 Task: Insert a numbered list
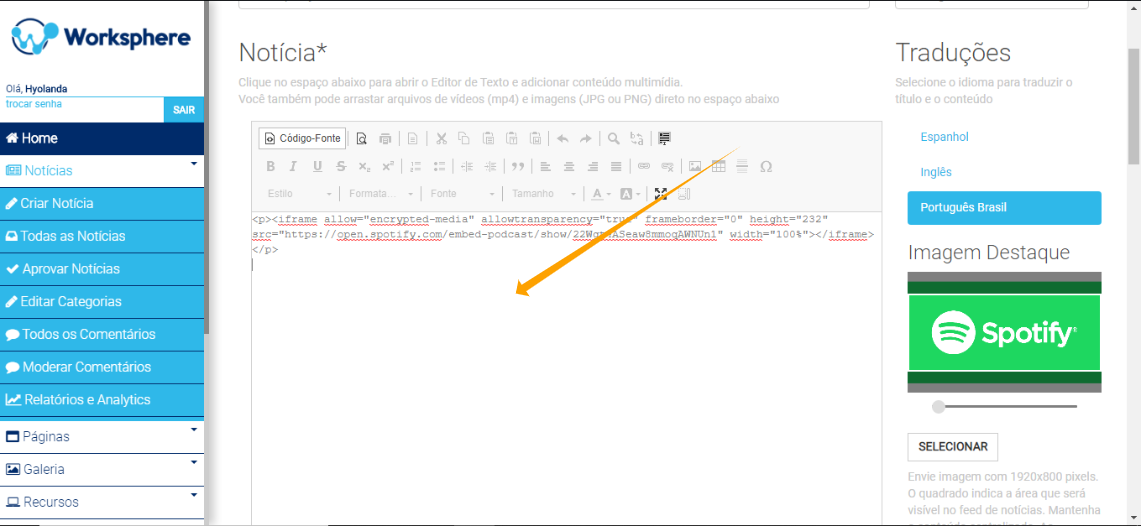pyautogui.click(x=416, y=167)
